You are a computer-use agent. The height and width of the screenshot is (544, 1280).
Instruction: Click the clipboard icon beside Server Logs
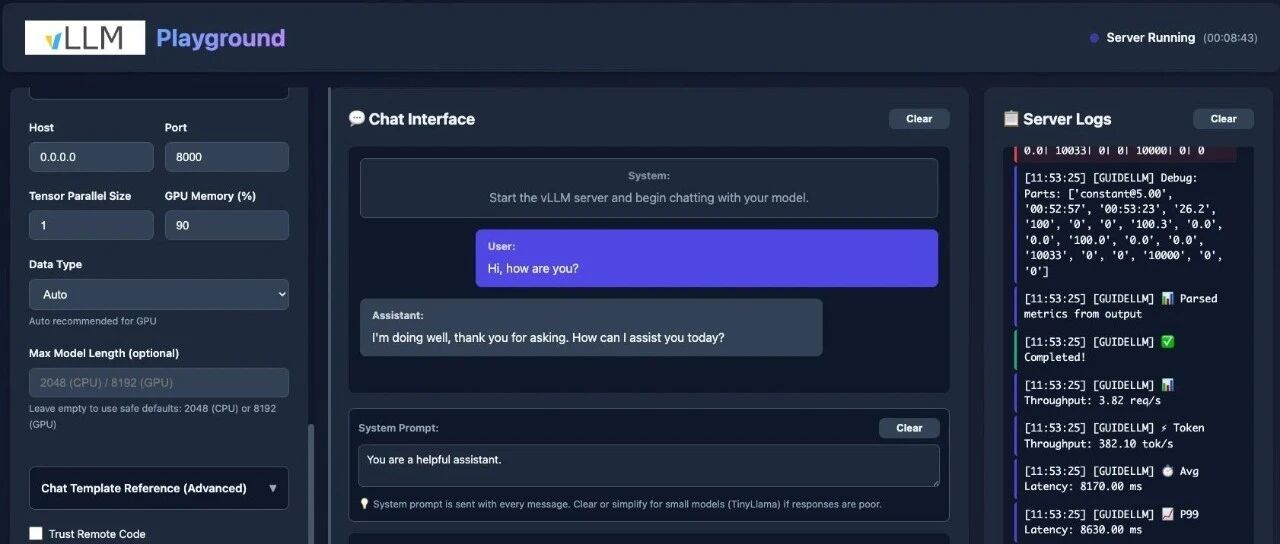click(1011, 118)
